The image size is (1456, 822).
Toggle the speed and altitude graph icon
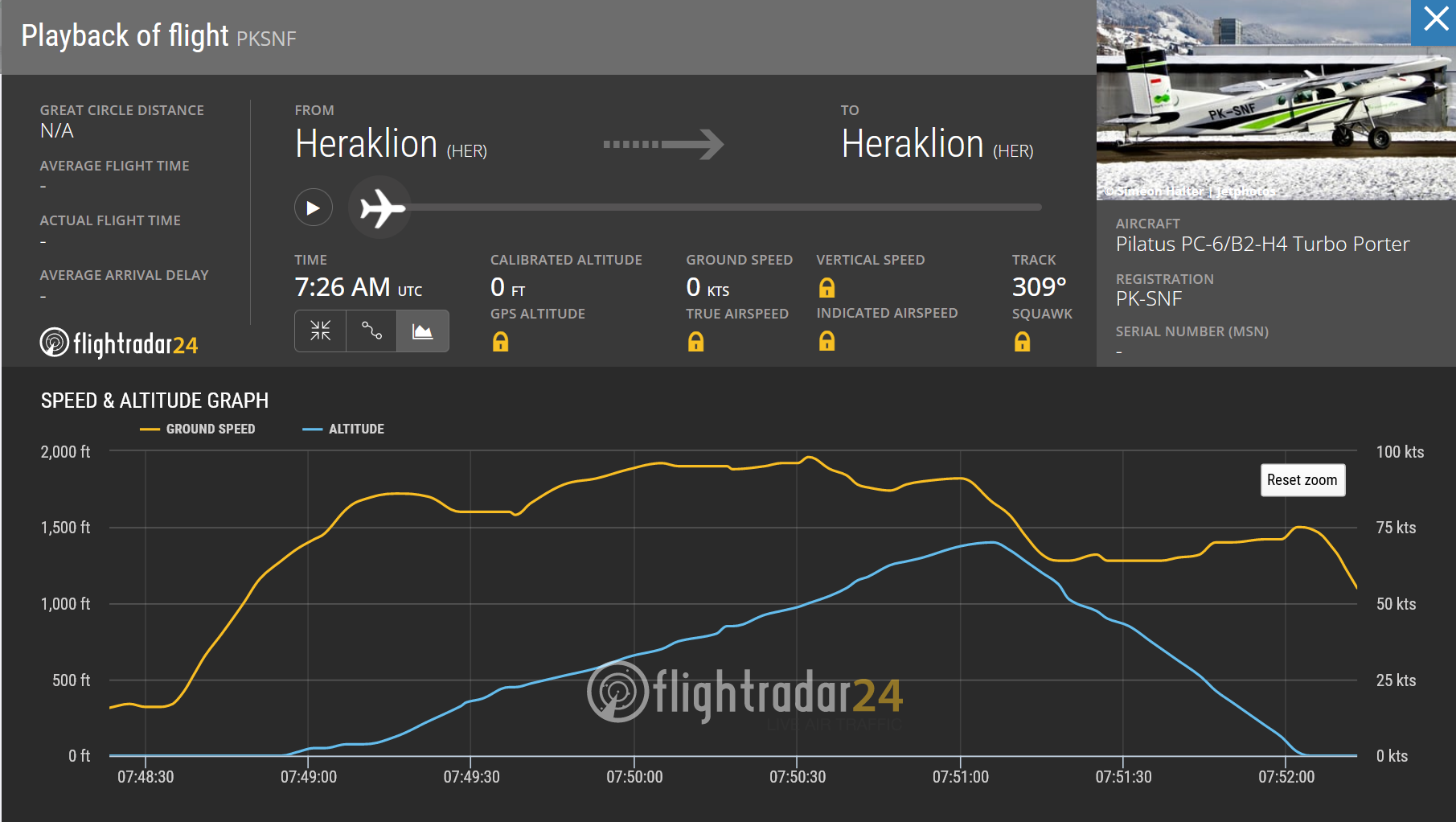pos(423,331)
